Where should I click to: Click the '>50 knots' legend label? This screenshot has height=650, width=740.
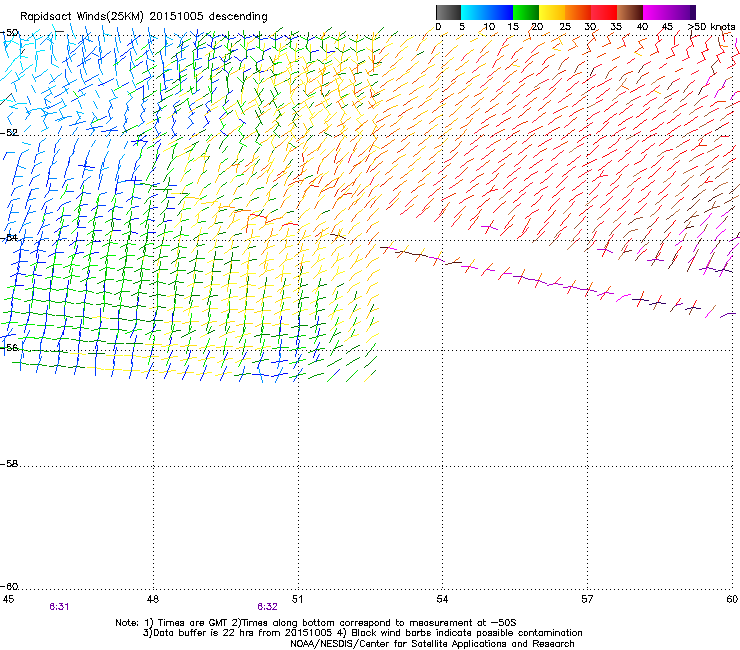711,26
